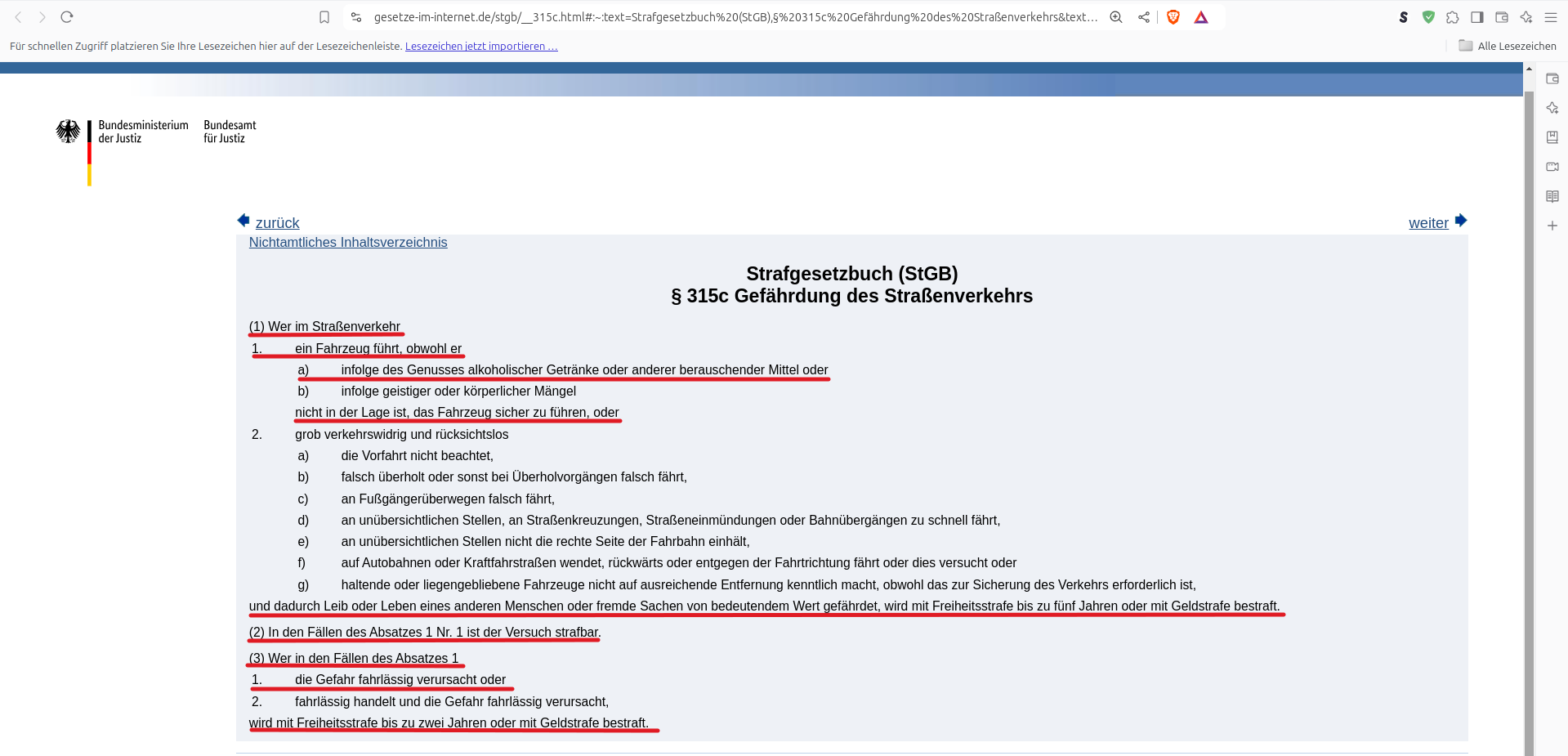The image size is (1568, 756).
Task: Open Nichtamtliches Inhaltsverzeichnis link
Action: point(348,243)
